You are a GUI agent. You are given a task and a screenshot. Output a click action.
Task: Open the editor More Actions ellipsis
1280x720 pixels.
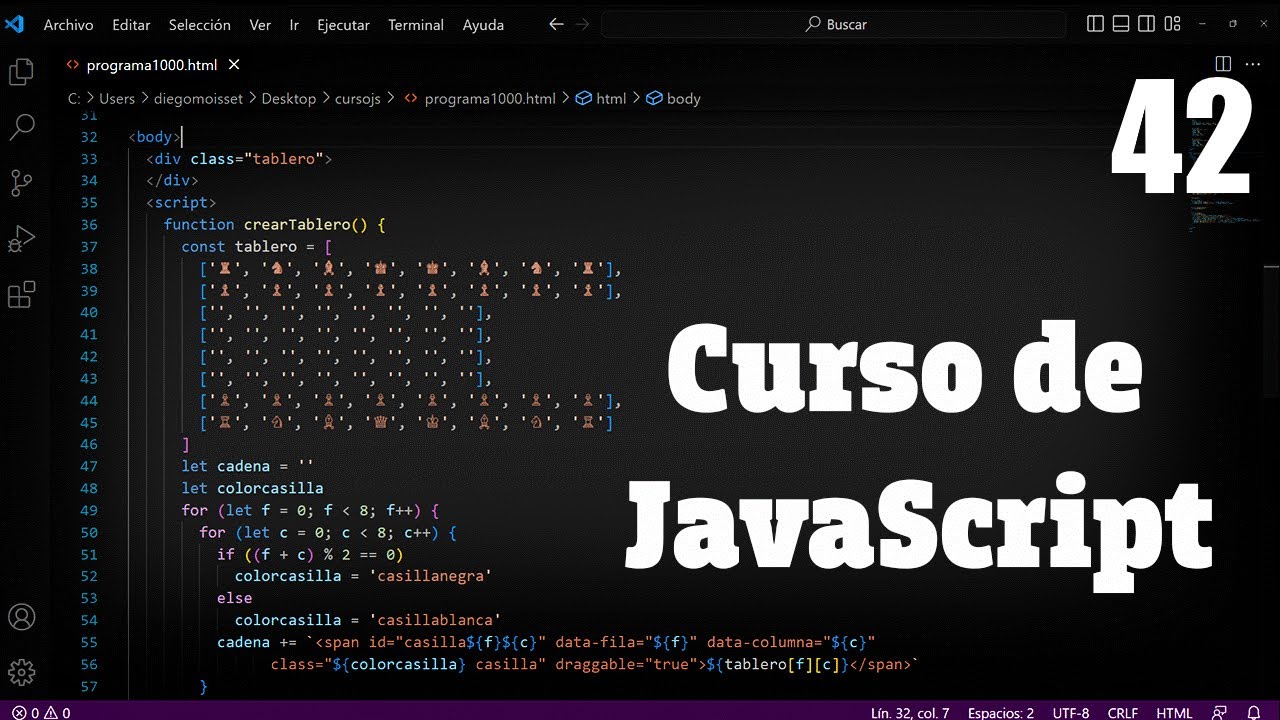[1252, 64]
